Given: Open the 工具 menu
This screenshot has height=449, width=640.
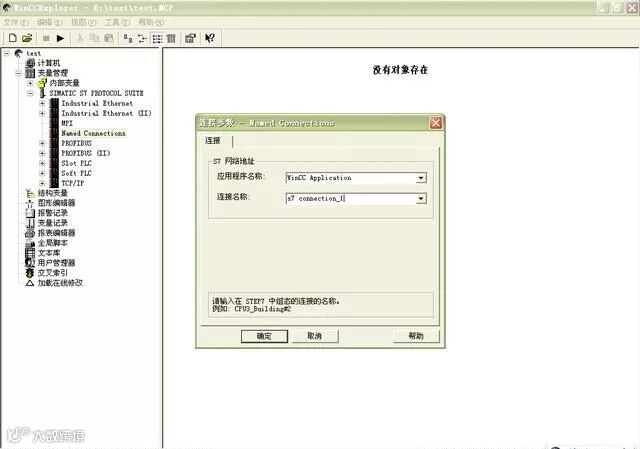Looking at the screenshot, I should click(x=117, y=22).
